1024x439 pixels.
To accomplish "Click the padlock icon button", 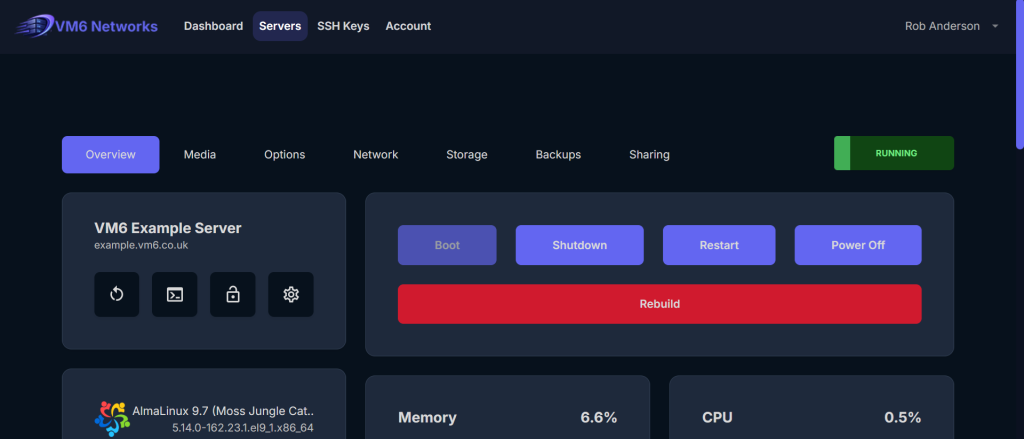I will (232, 294).
